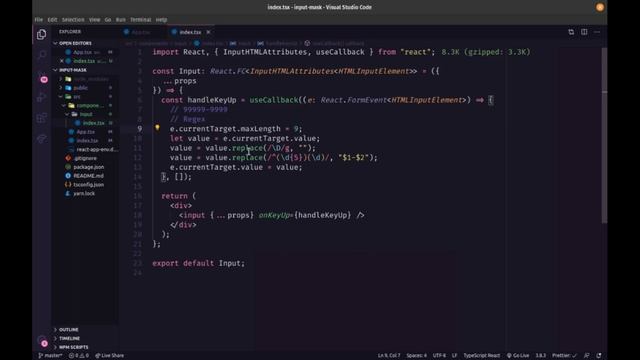This screenshot has width=640, height=360.
Task: Expand the Timeline panel
Action: coord(69,338)
